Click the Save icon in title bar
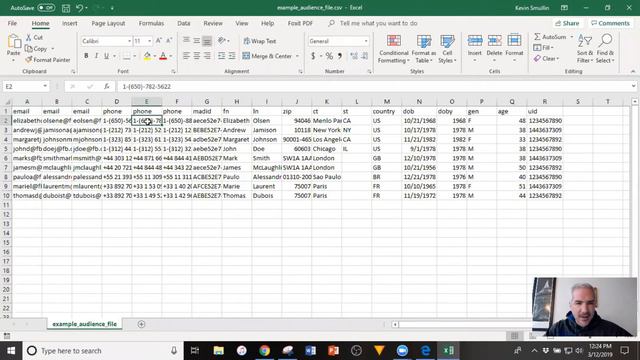The width and height of the screenshot is (640, 360). tap(66, 8)
